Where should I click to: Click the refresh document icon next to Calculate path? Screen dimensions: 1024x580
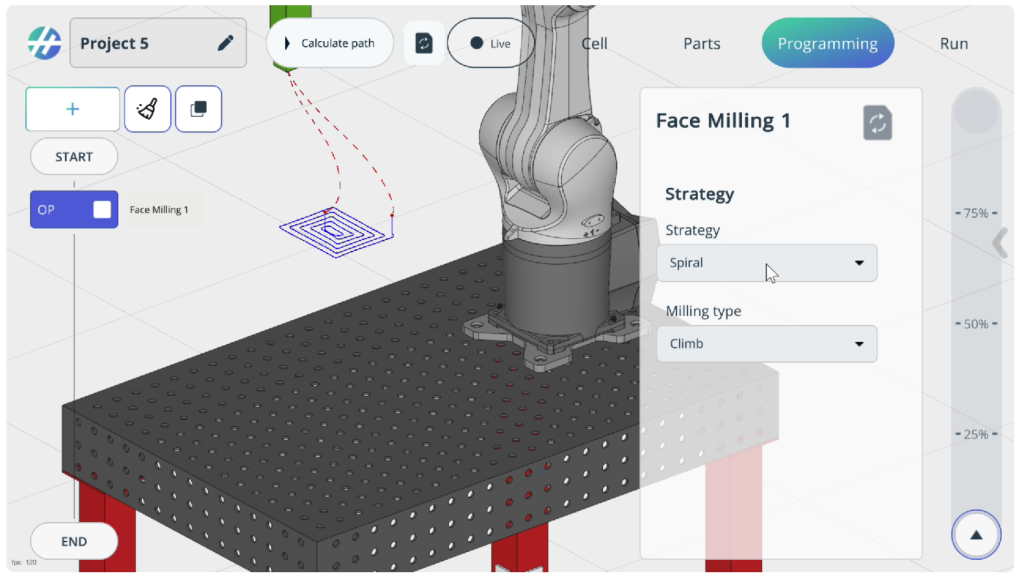pos(424,43)
